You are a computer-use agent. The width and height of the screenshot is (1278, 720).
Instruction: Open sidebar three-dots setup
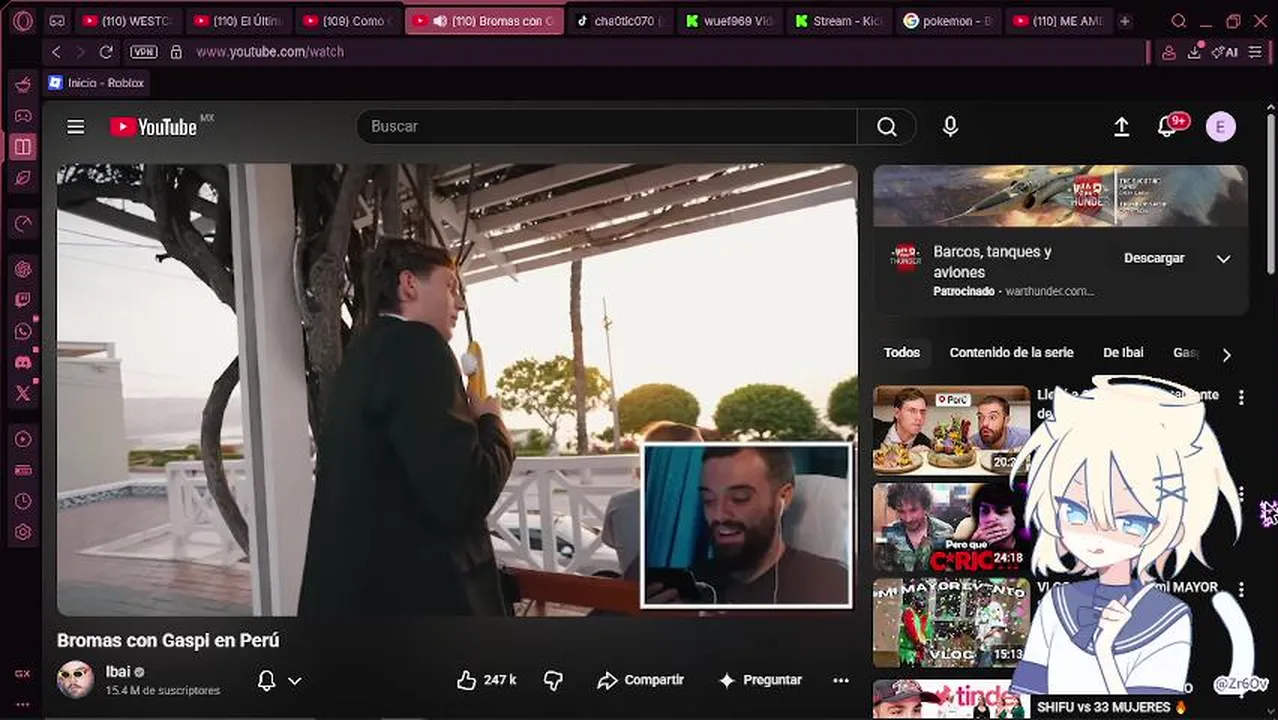click(22, 704)
